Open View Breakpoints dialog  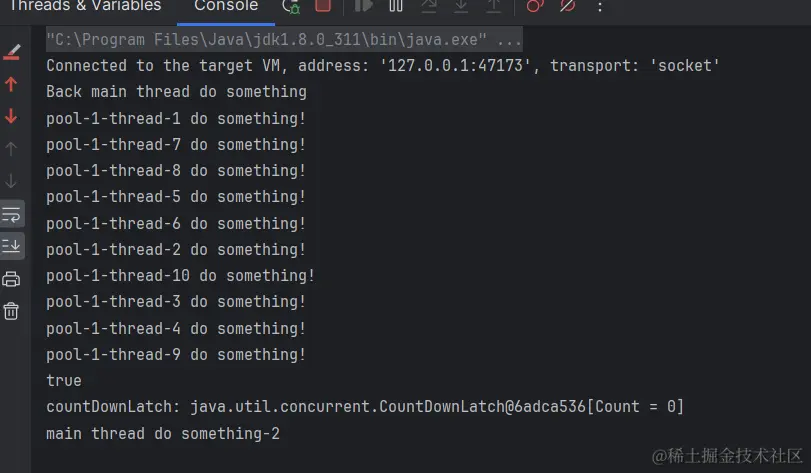pos(535,6)
